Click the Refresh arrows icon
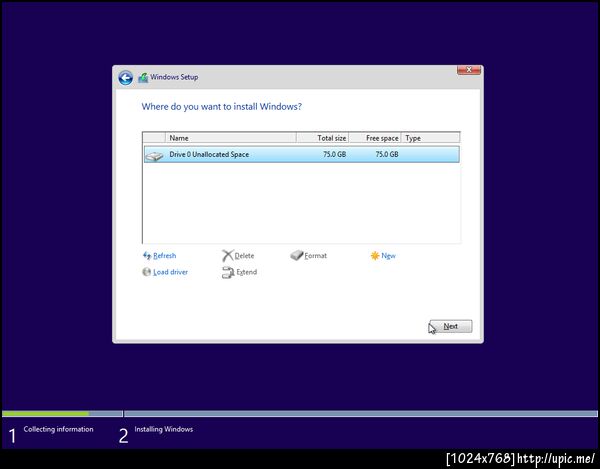 147,256
